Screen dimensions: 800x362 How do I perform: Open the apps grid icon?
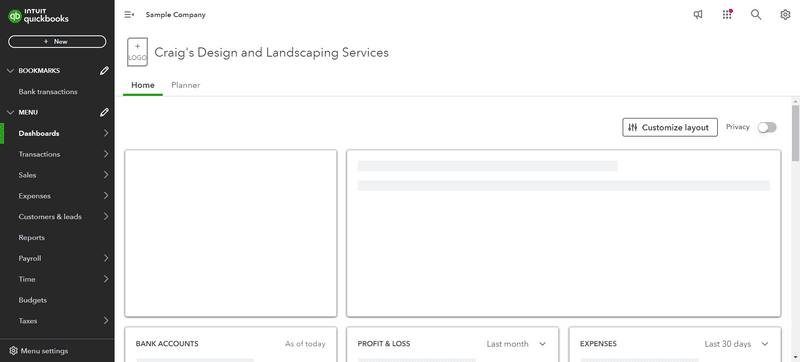(x=727, y=15)
